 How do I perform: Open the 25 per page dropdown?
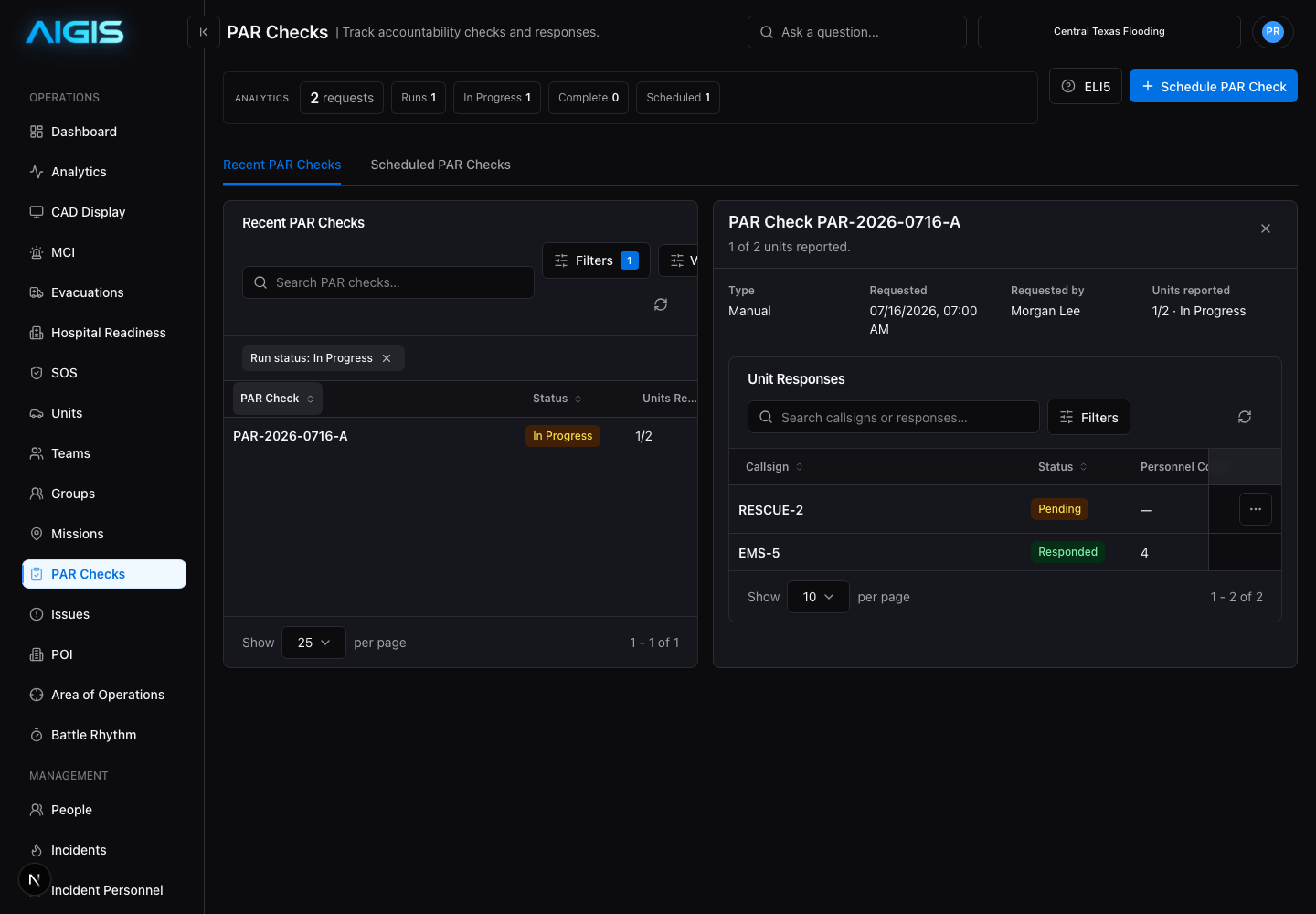click(x=313, y=643)
